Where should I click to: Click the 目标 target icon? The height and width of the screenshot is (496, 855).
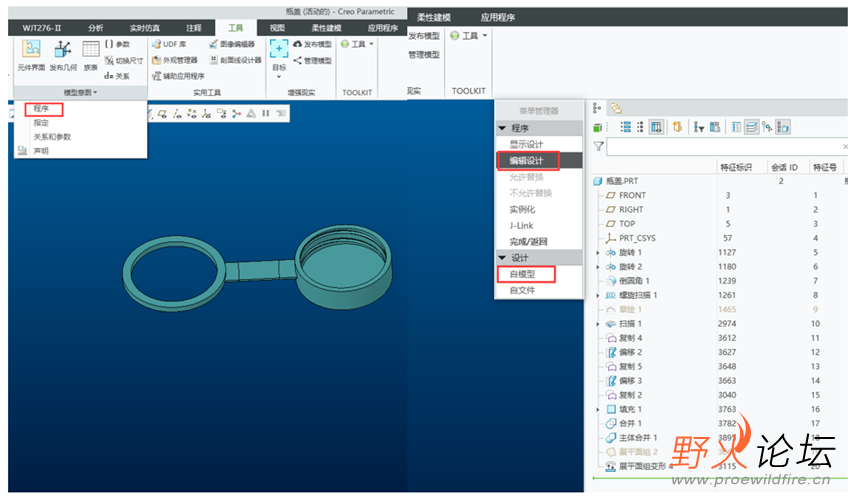pos(279,53)
